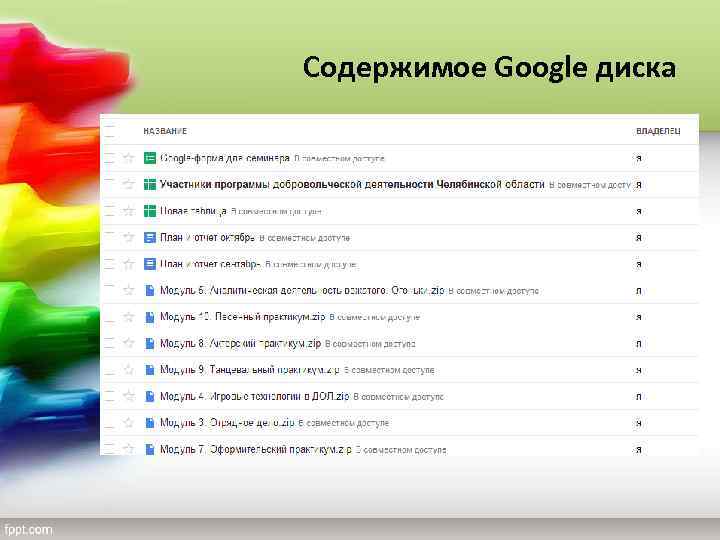Select the Модуль 3 zip file name
The height and width of the screenshot is (540, 720).
[227, 422]
